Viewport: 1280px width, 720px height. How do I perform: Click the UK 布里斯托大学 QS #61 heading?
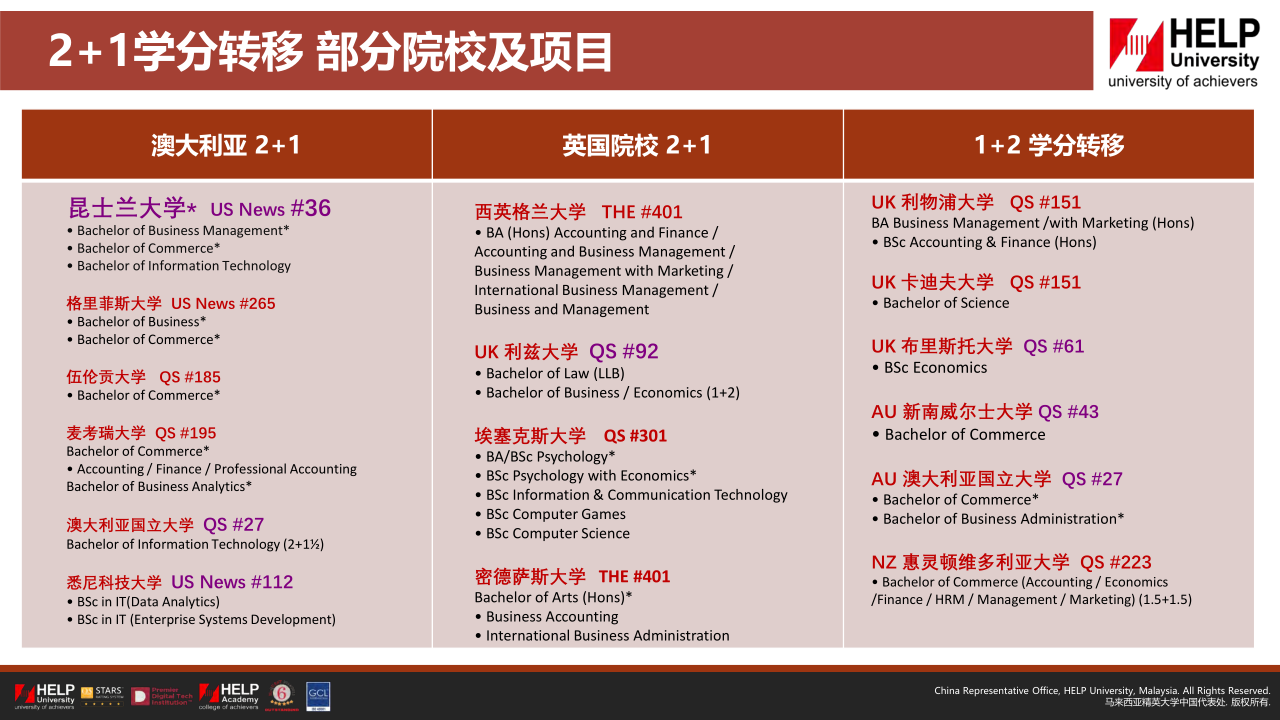coord(977,346)
